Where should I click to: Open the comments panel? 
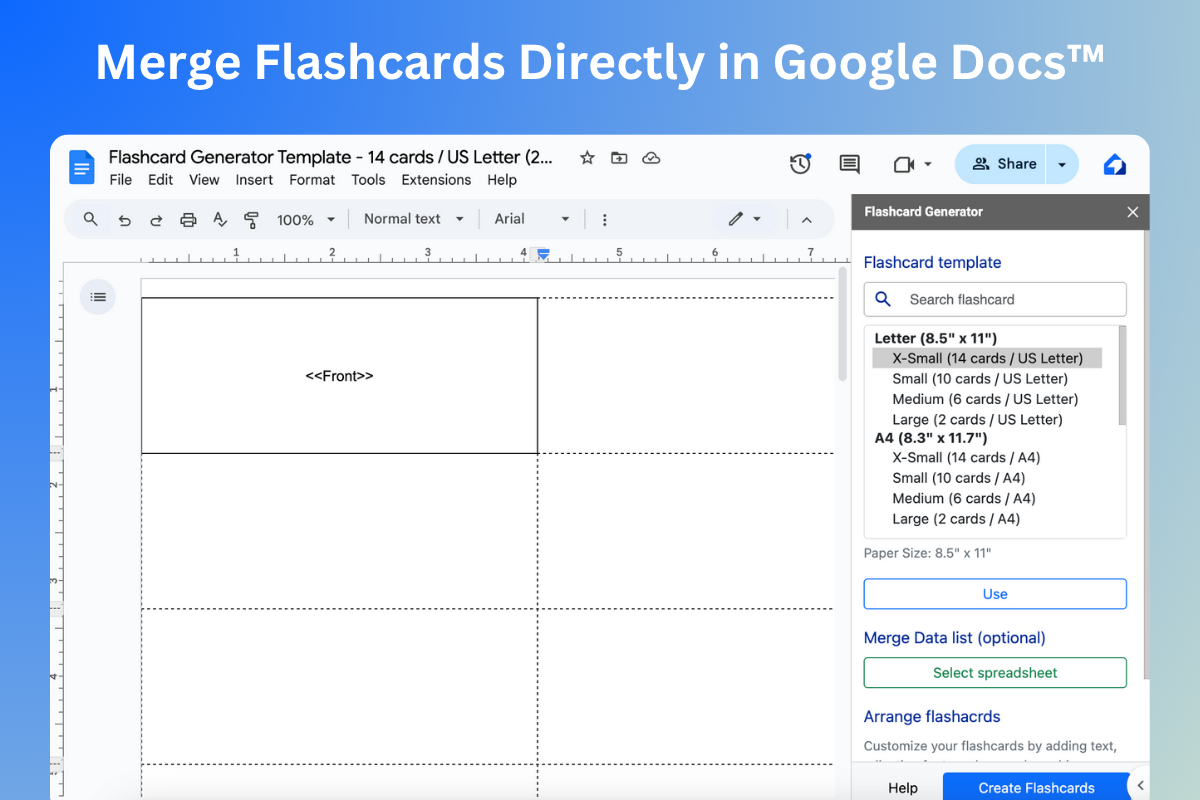849,163
